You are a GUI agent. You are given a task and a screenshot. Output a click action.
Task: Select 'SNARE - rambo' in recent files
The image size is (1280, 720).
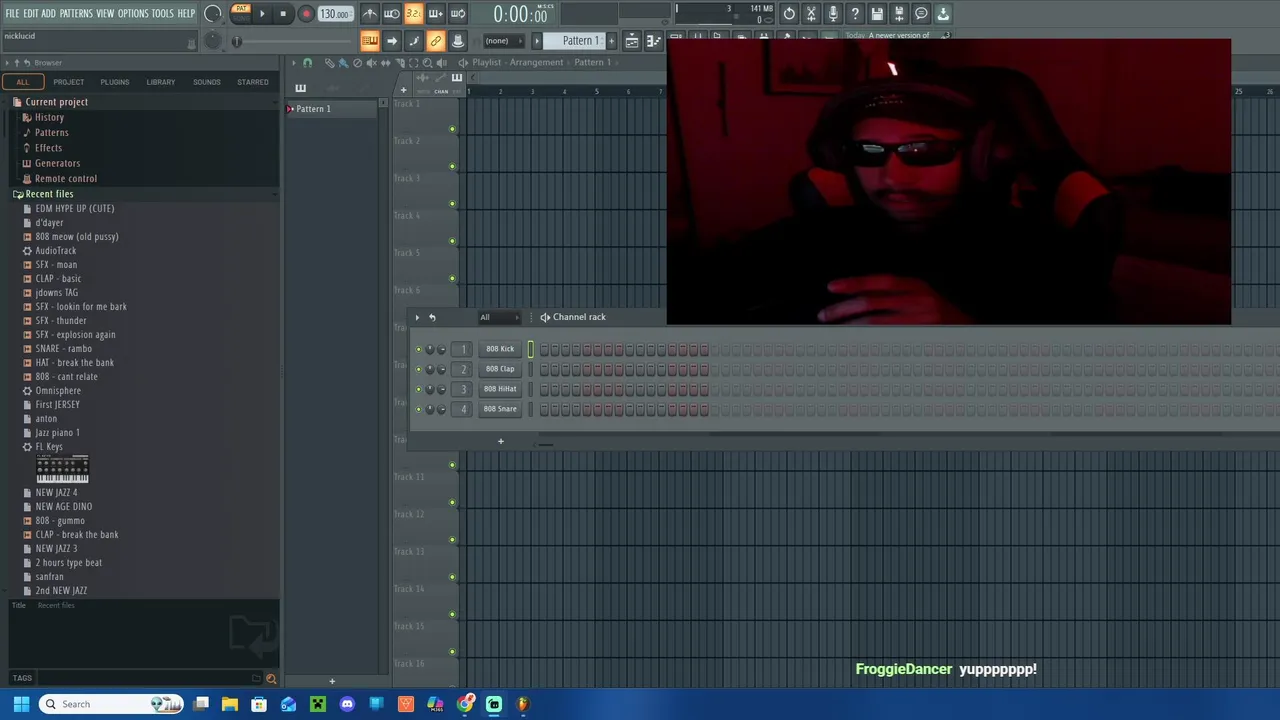click(x=64, y=349)
